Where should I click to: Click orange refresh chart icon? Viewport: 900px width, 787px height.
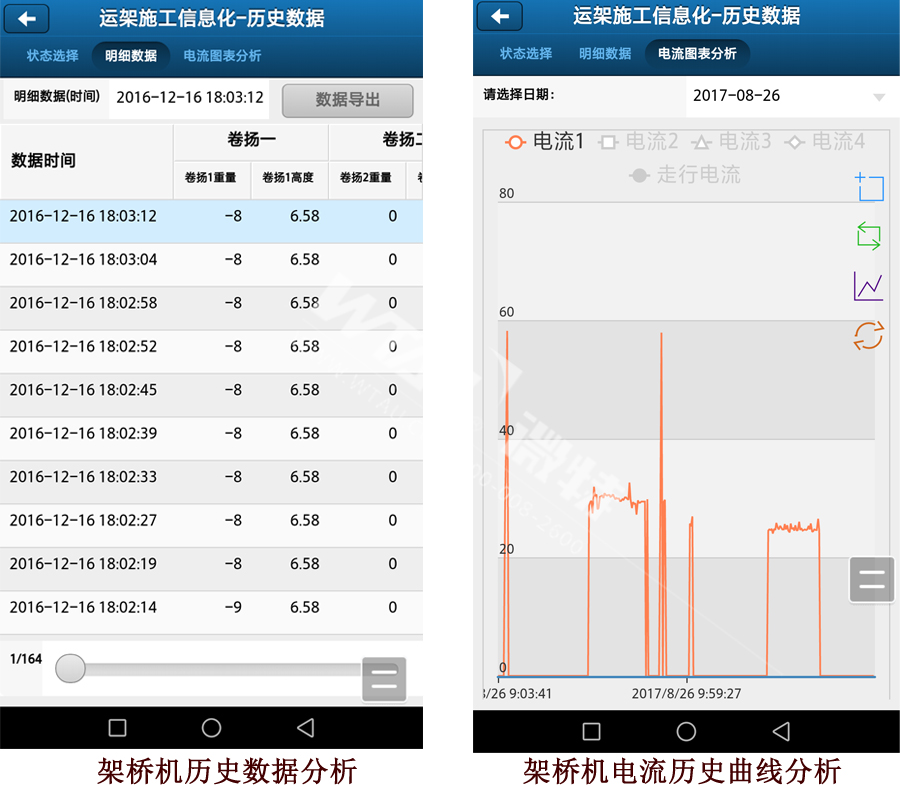tap(868, 335)
